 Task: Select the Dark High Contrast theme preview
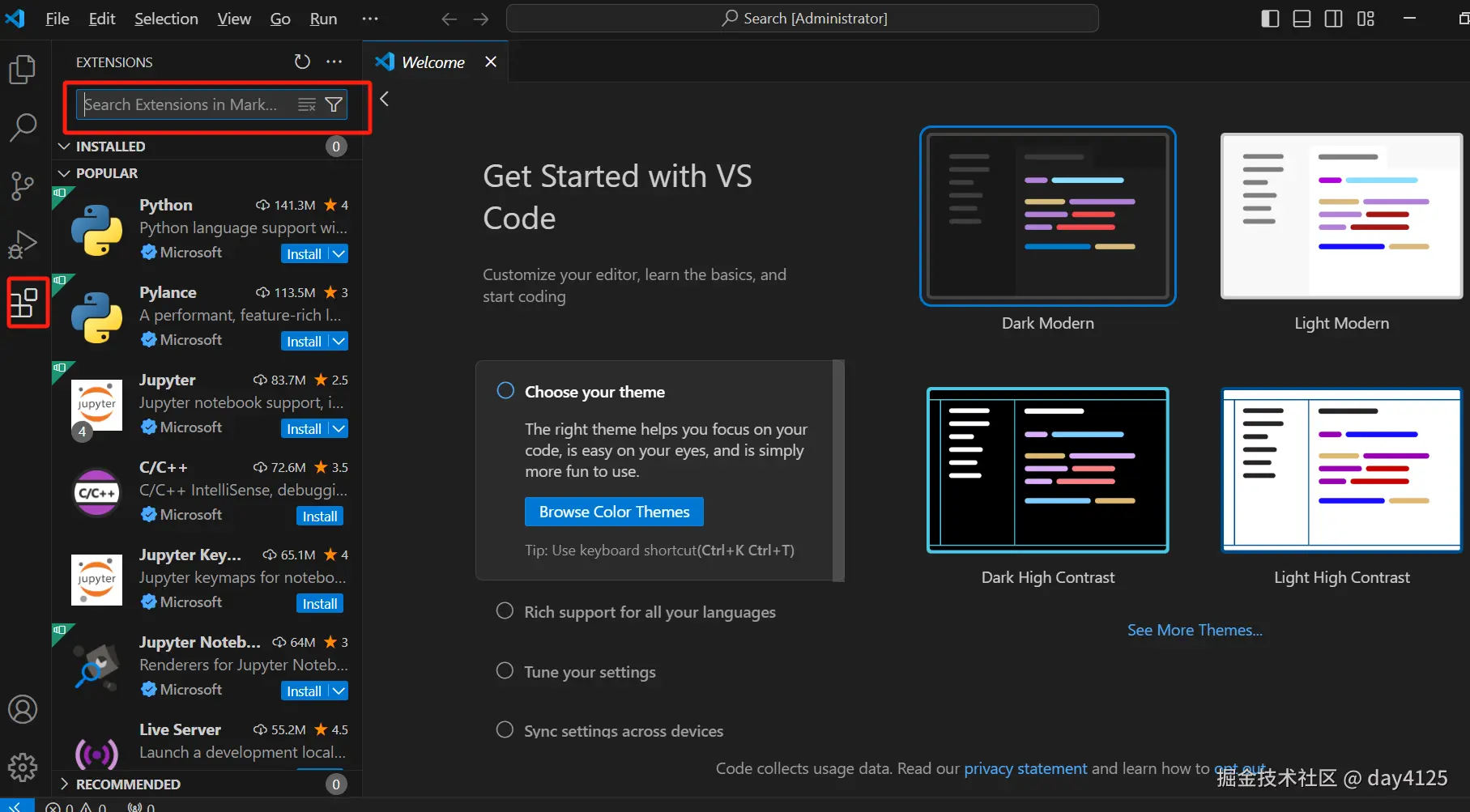pos(1048,470)
